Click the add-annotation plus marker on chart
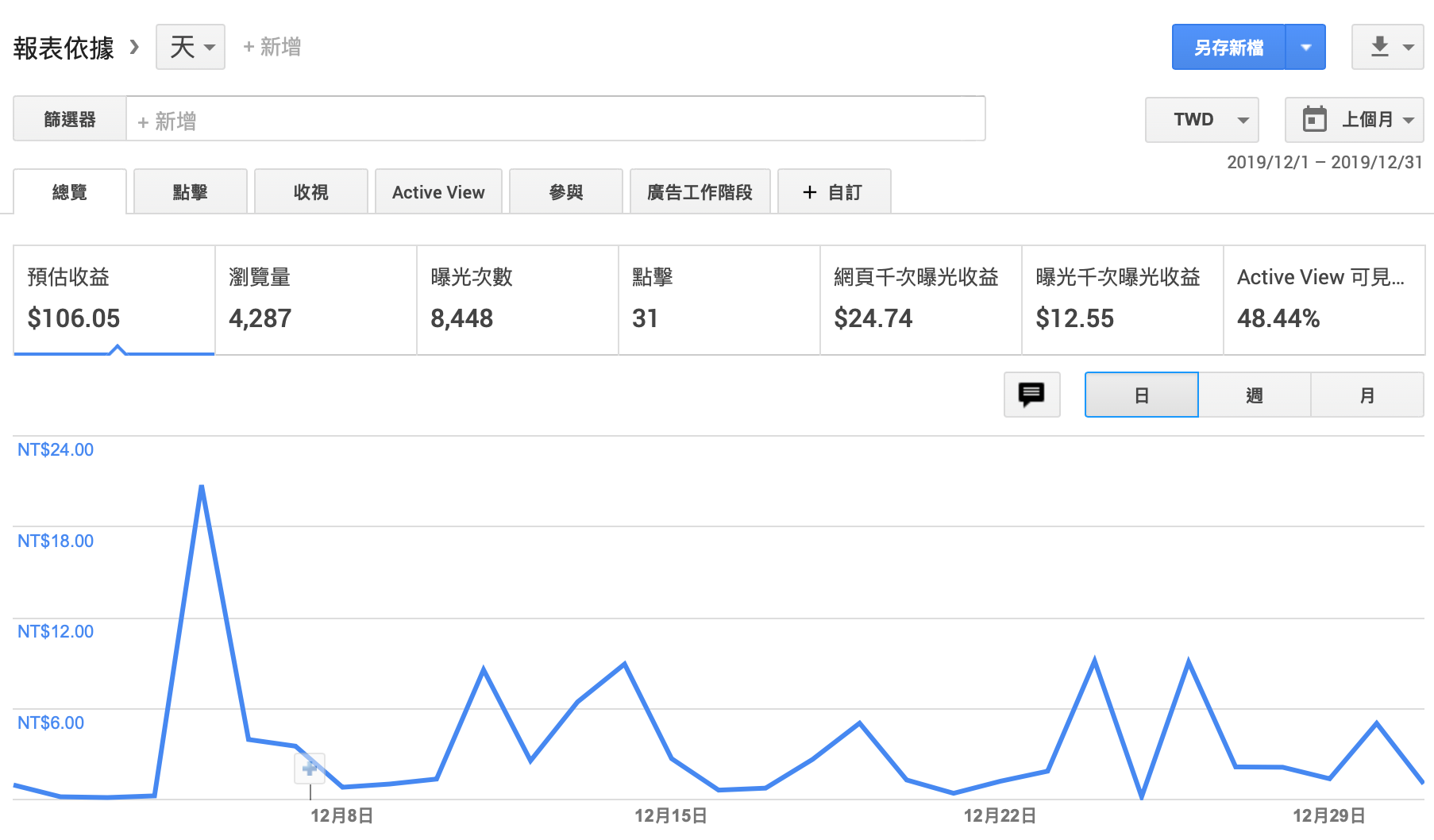This screenshot has height=840, width=1434. click(310, 768)
